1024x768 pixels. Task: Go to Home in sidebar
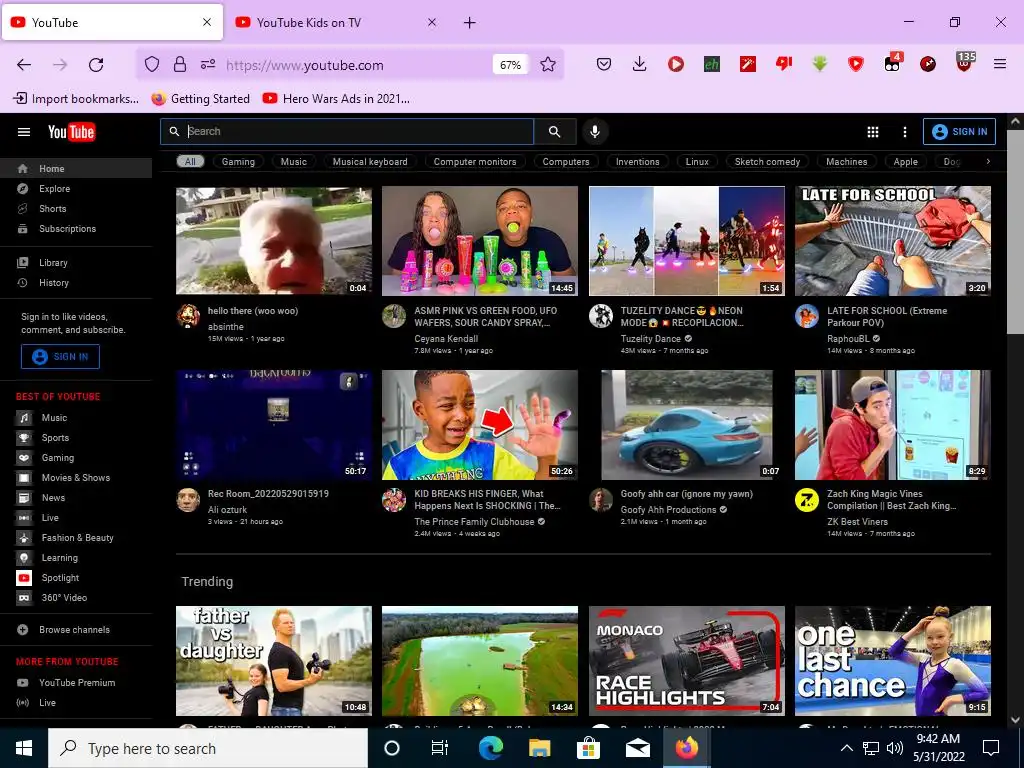tap(76, 168)
